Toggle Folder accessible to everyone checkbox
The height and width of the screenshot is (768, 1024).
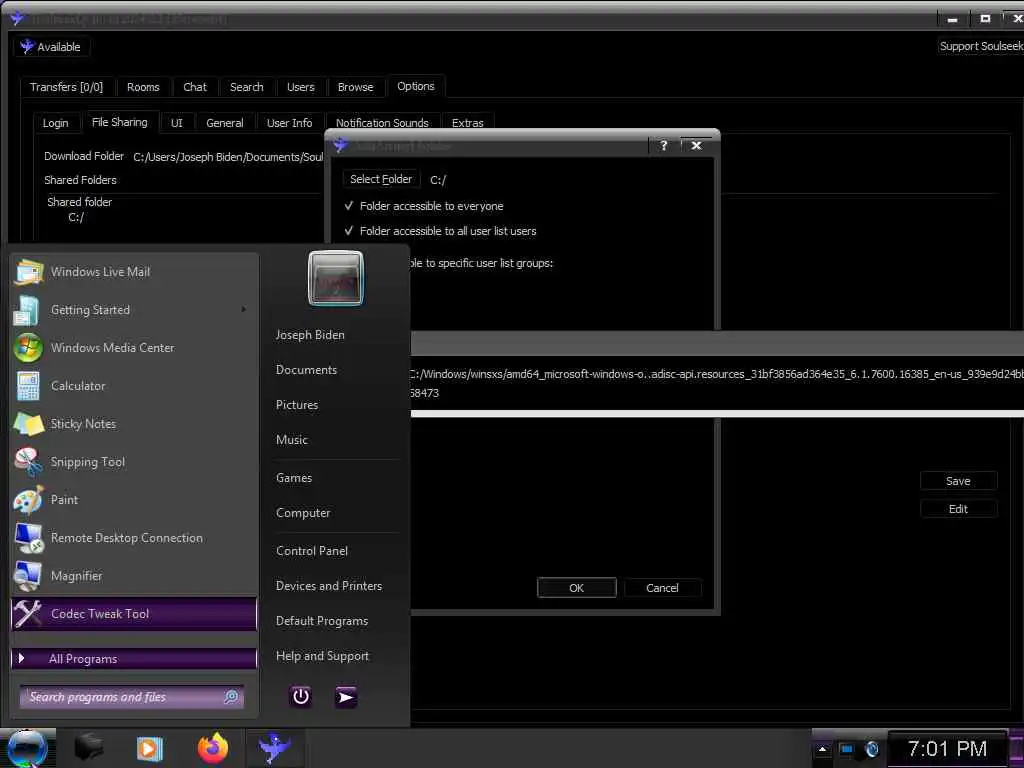click(x=349, y=206)
